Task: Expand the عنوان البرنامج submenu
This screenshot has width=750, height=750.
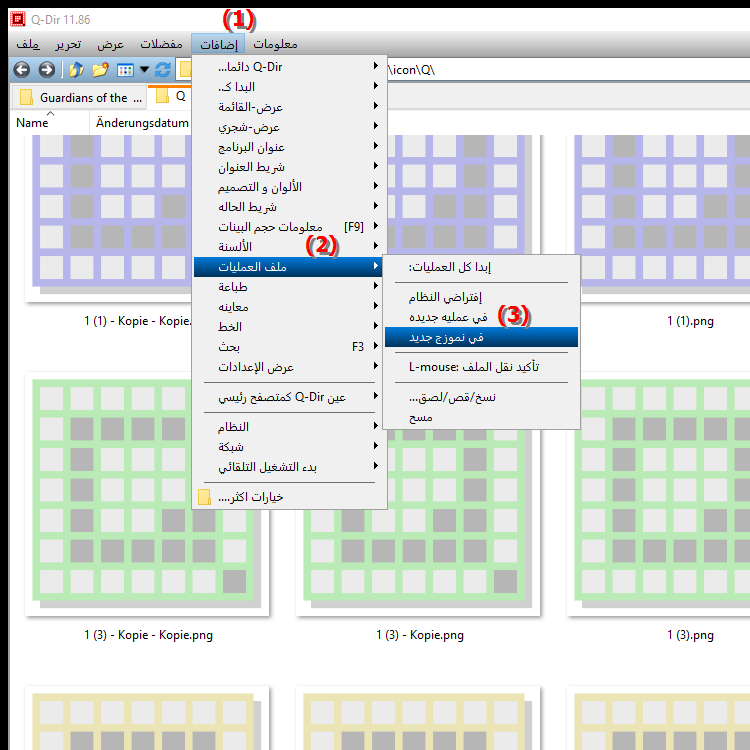Action: [x=289, y=147]
